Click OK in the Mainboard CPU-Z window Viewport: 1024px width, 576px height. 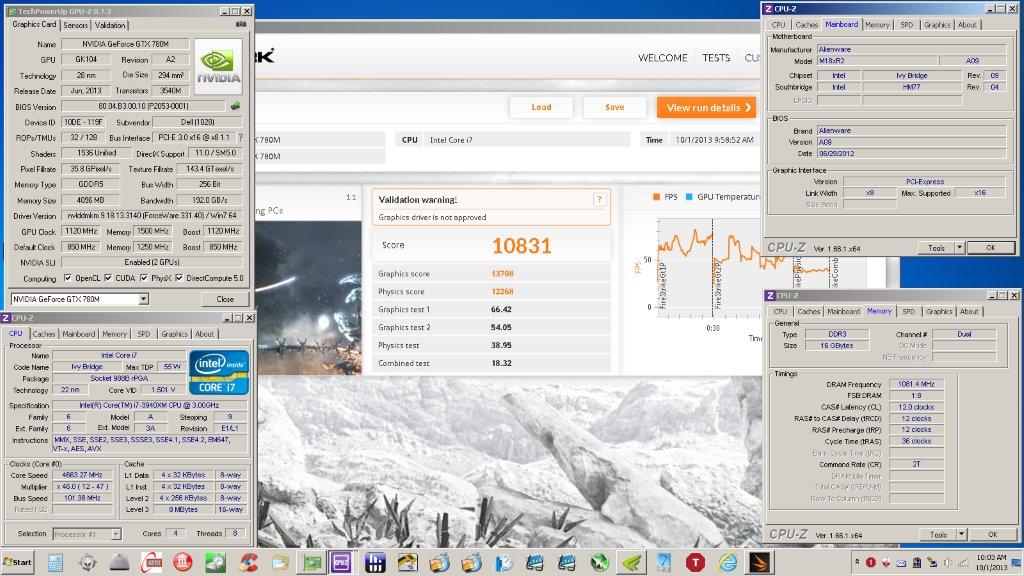(x=991, y=248)
